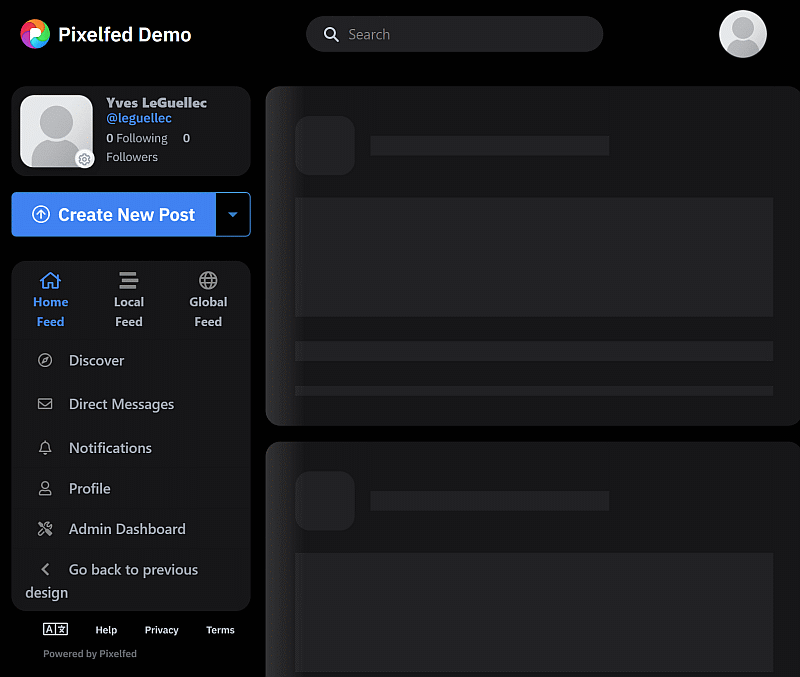Click the Discover compass icon
Screen dimensions: 800x677
click(x=45, y=361)
